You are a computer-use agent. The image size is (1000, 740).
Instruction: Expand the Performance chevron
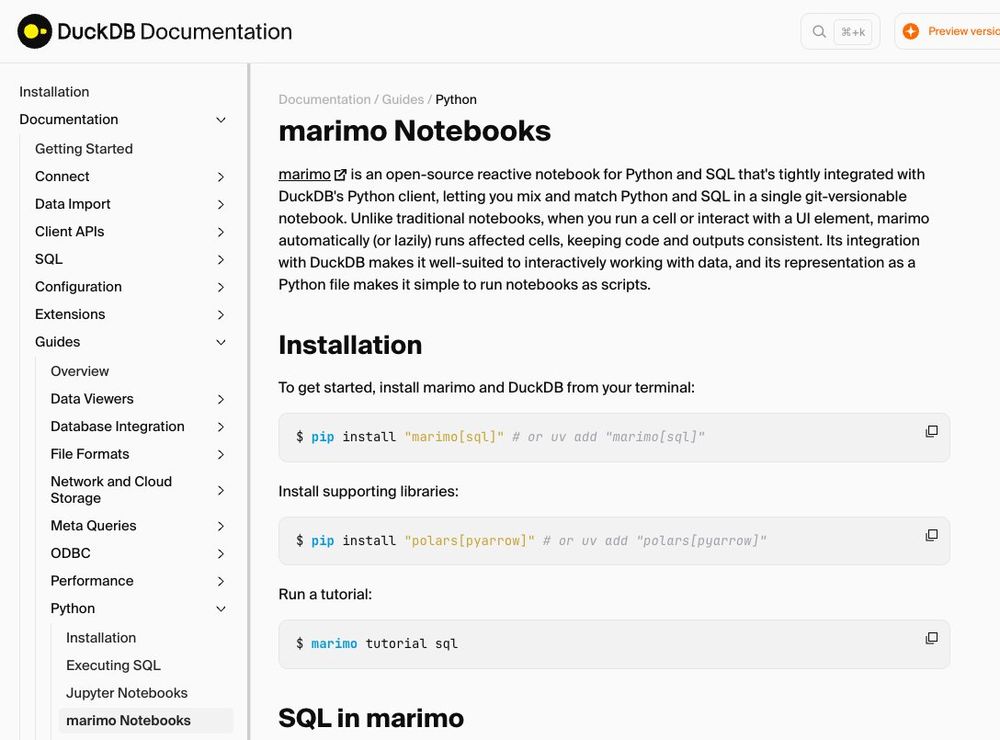click(x=221, y=581)
